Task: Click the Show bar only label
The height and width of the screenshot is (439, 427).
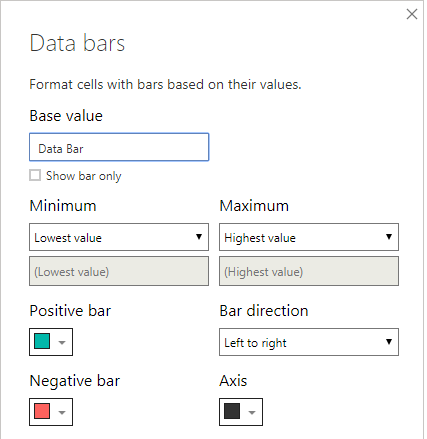Action: (x=84, y=176)
